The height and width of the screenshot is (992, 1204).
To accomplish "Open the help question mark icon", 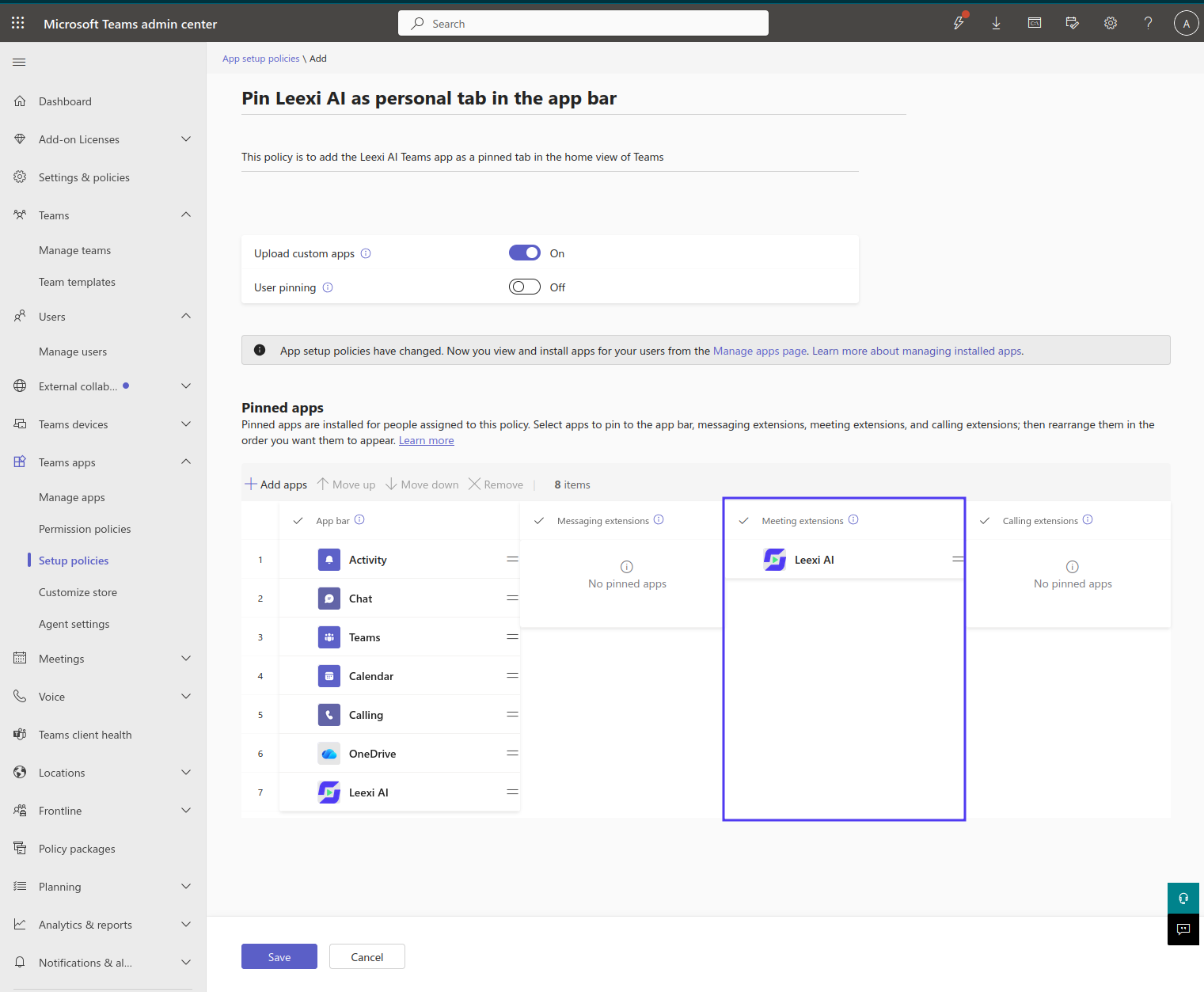I will tap(1148, 23).
